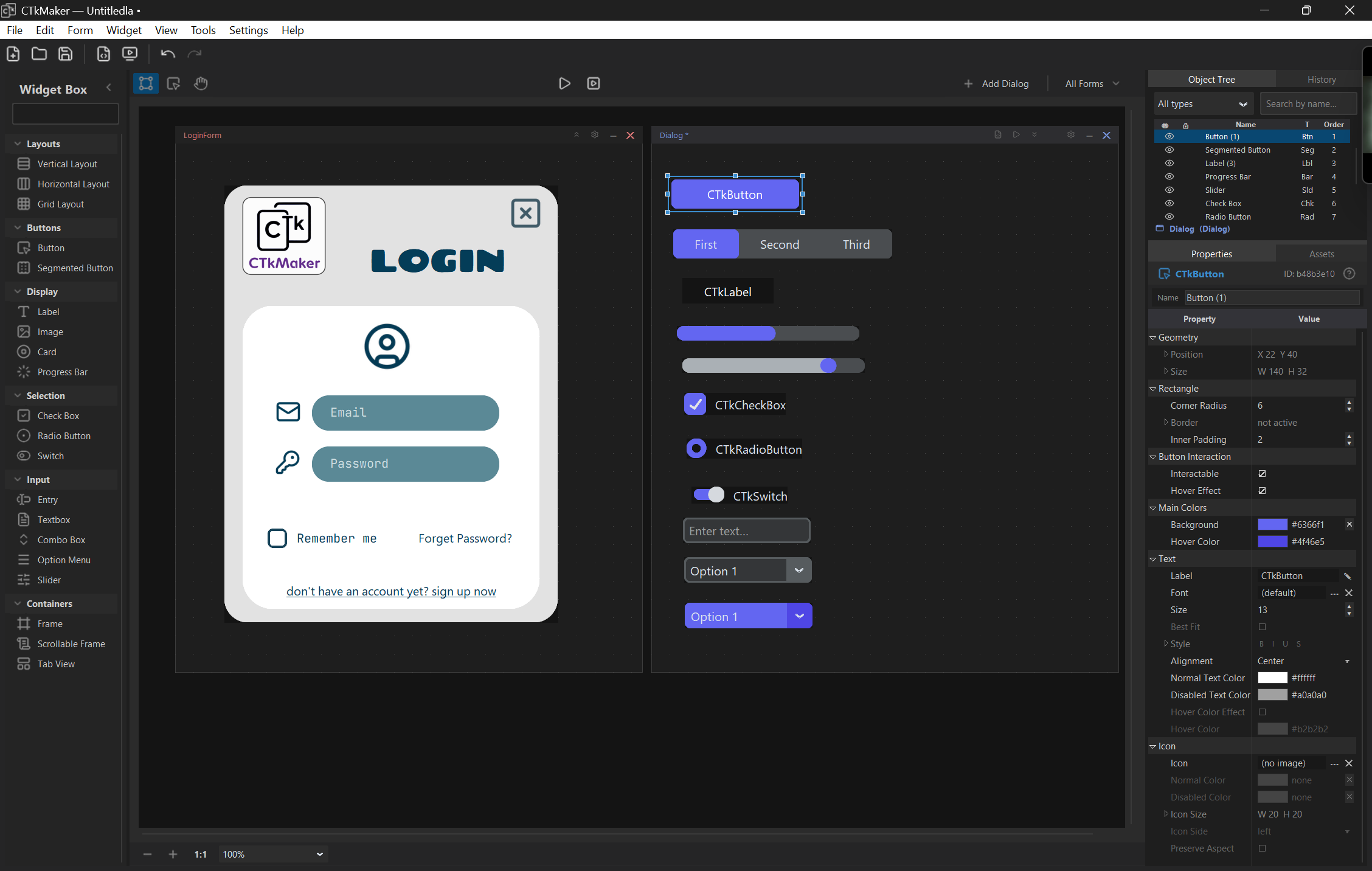
Task: Clear the Background color value
Action: coord(1349,524)
